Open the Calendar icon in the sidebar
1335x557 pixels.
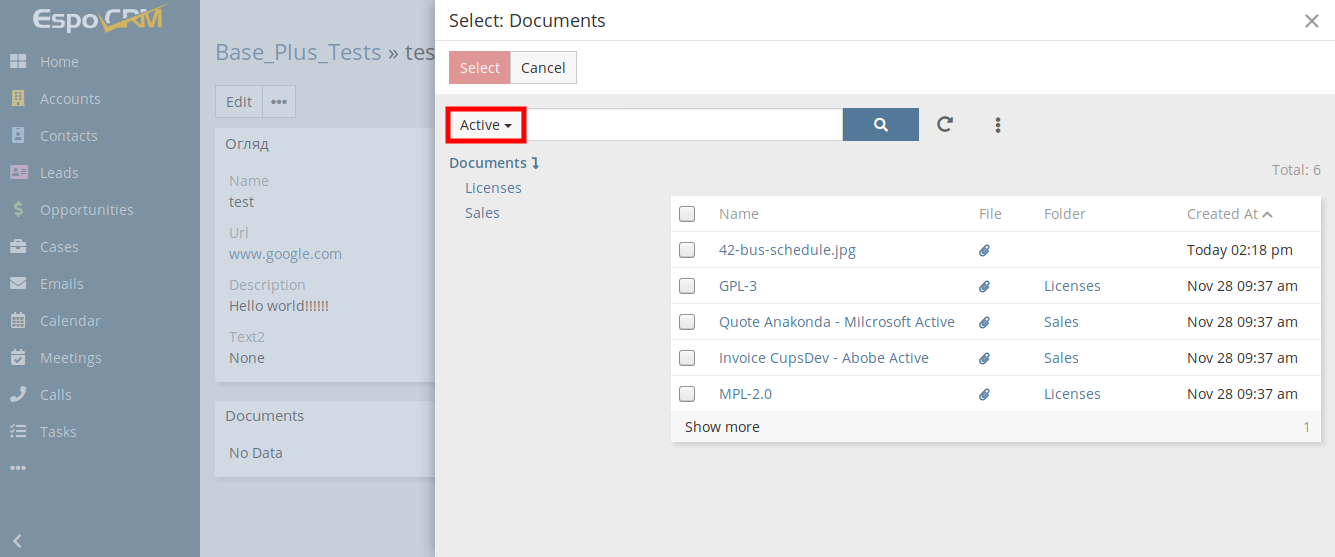[18, 321]
